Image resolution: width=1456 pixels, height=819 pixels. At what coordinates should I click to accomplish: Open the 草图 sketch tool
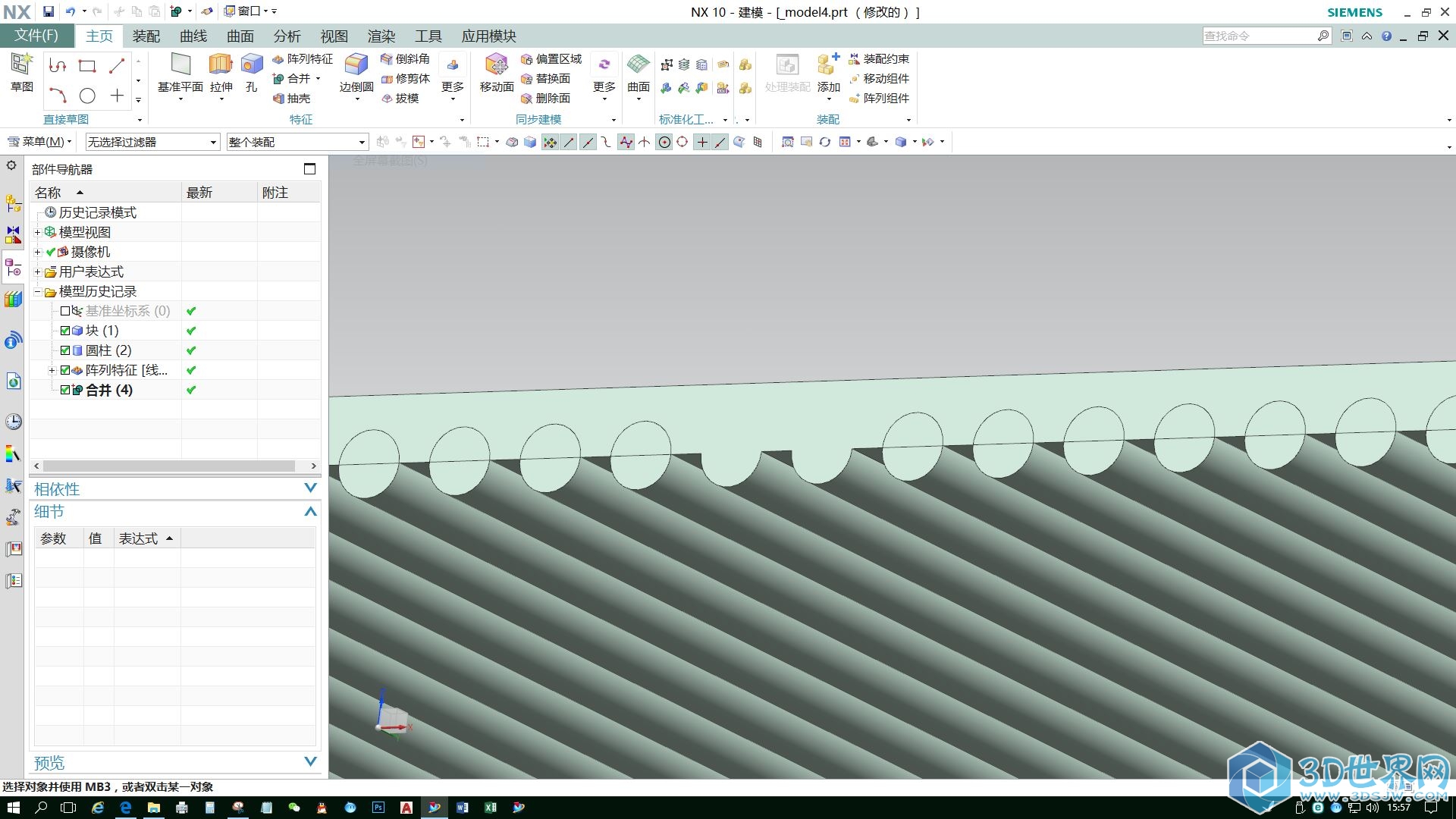click(x=21, y=73)
